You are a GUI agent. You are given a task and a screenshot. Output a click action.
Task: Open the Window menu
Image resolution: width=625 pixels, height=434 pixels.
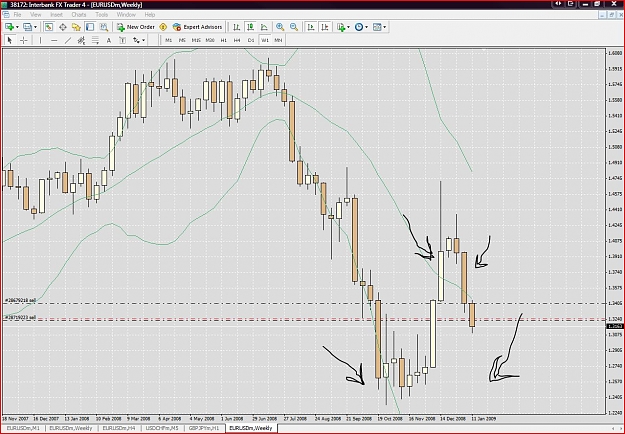pyautogui.click(x=126, y=15)
